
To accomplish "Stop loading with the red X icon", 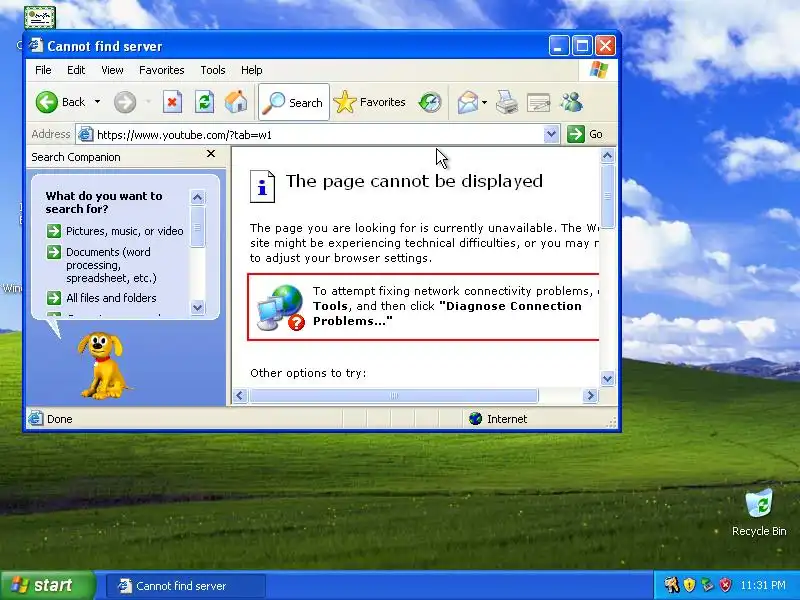I will coord(172,102).
